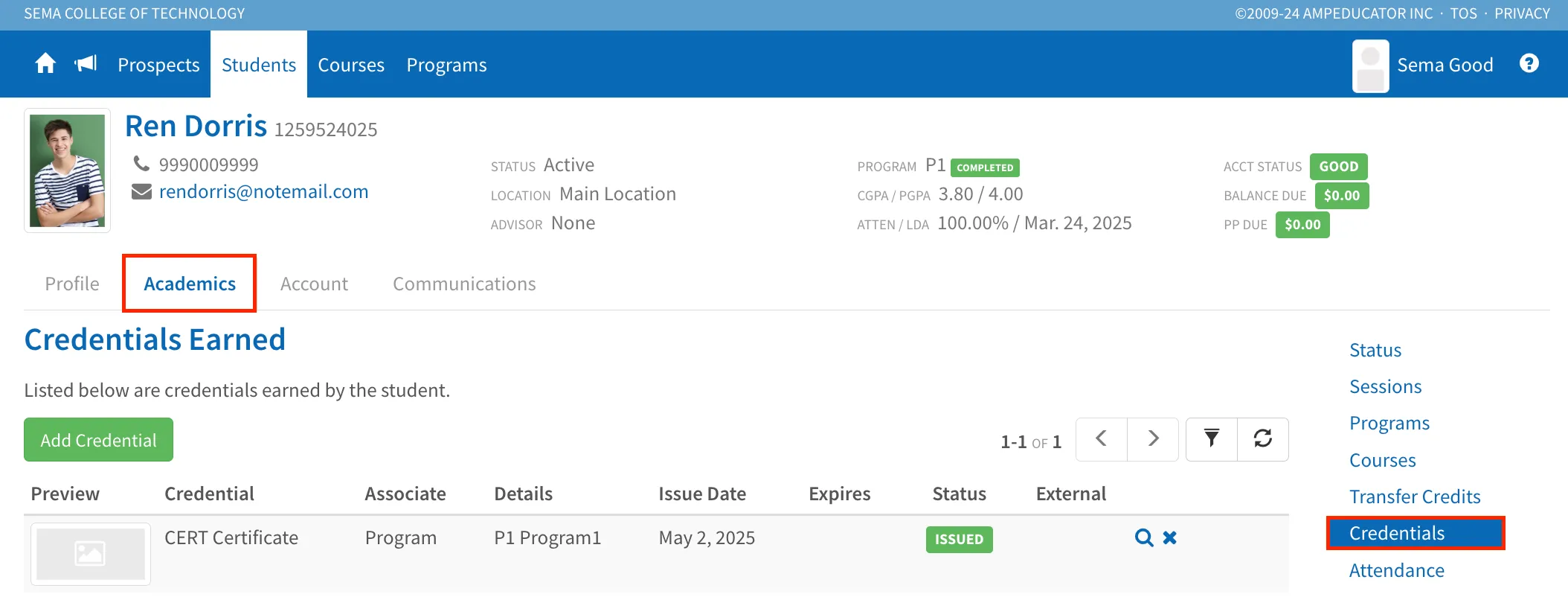Go to next page of credentials
The width and height of the screenshot is (1568, 600).
1153,439
